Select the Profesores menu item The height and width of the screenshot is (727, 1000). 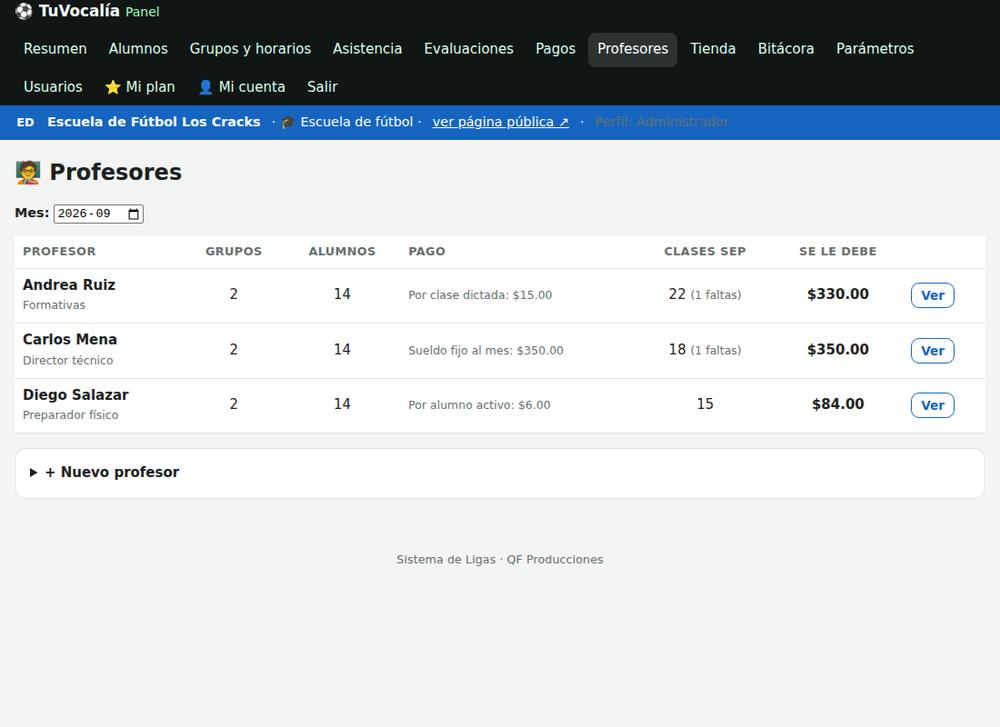point(633,48)
